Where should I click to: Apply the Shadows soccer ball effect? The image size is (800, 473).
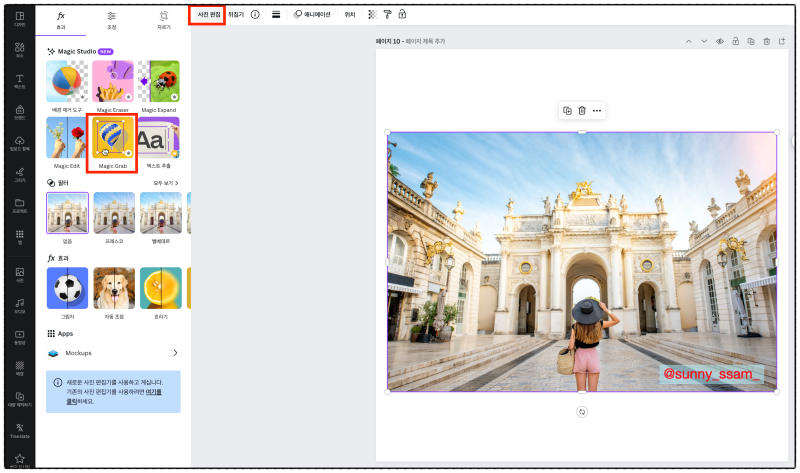[67, 288]
